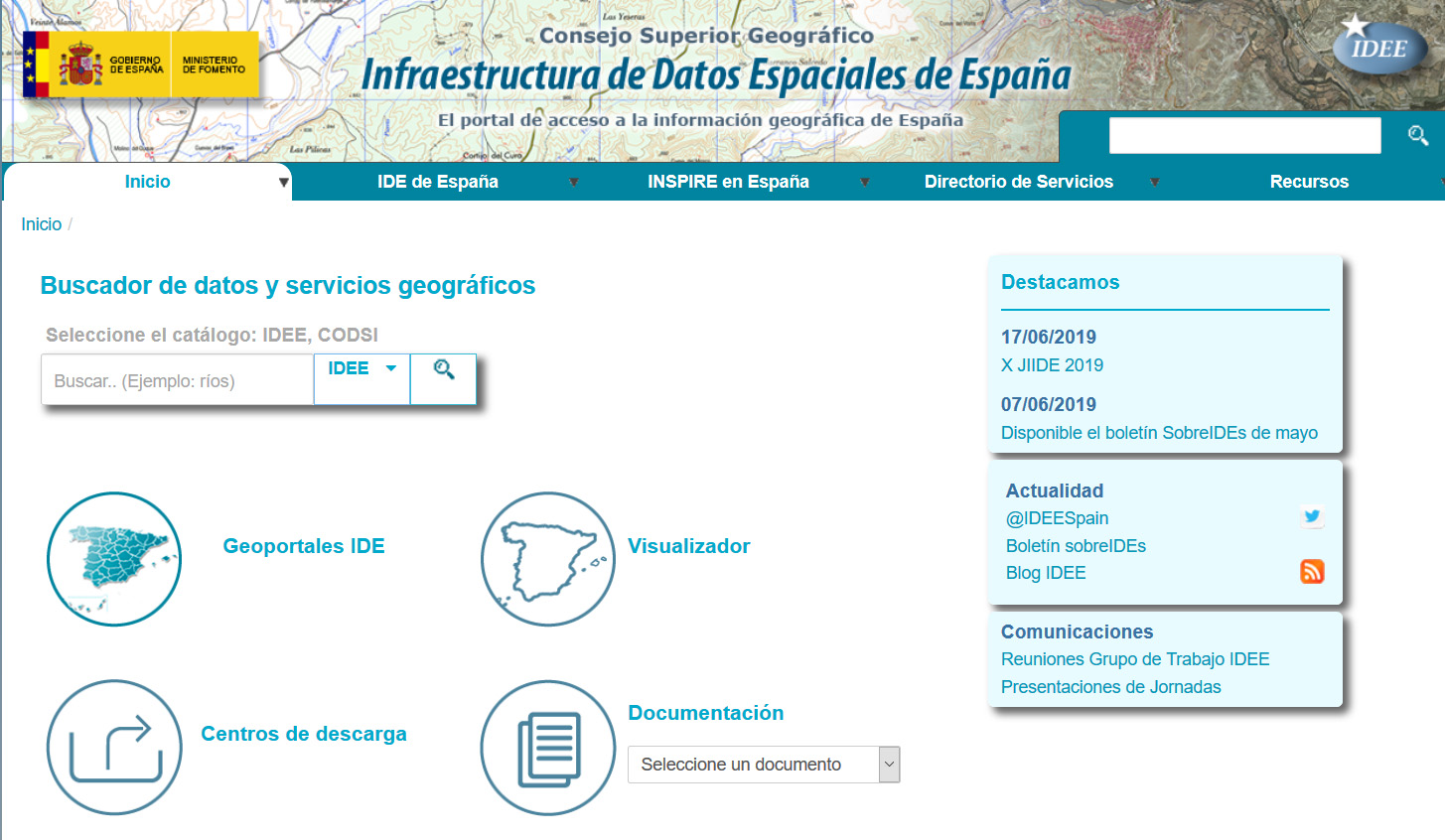Select the Inicio menu tab
The width and height of the screenshot is (1445, 840).
point(147,182)
